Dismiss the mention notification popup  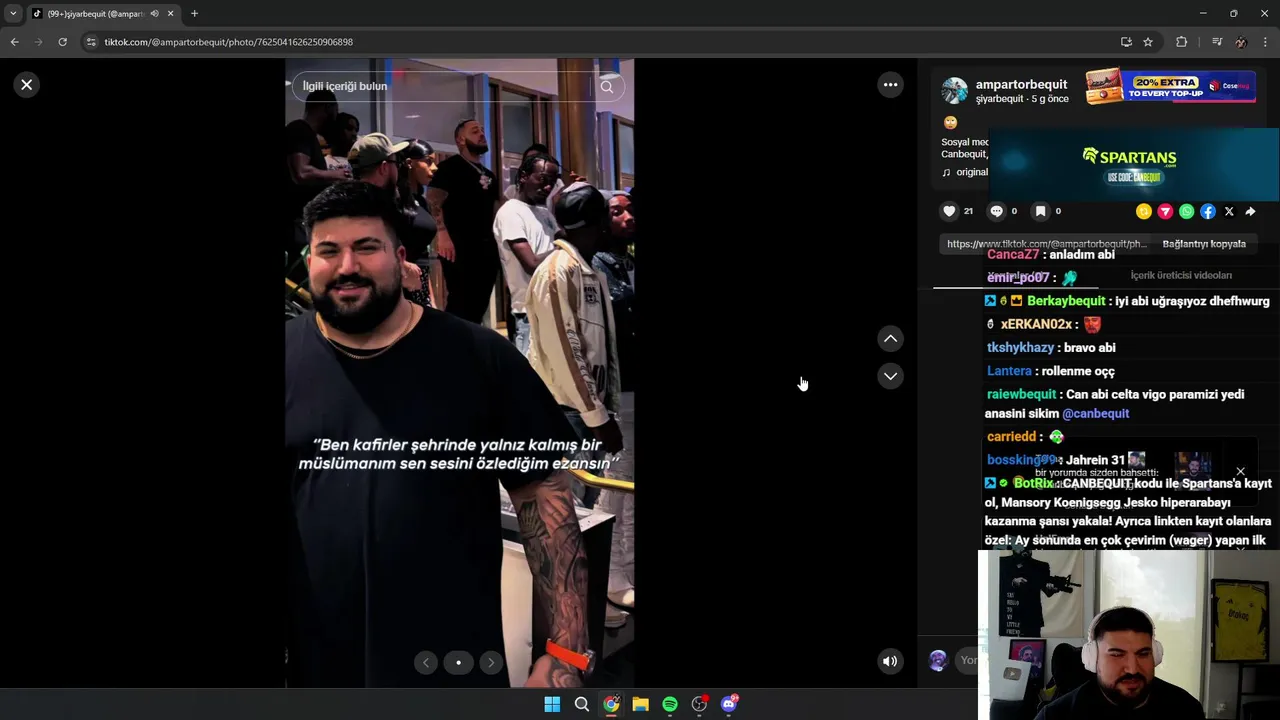click(1240, 471)
